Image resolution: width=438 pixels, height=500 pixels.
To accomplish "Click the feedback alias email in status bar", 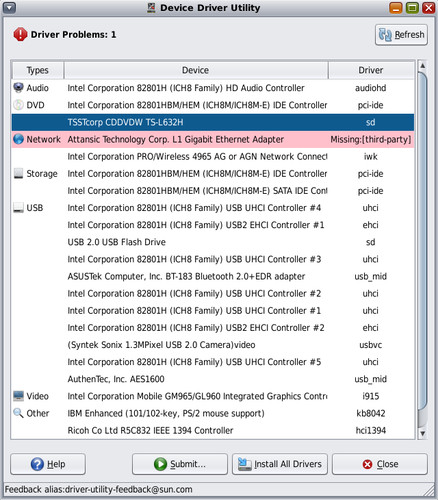I will click(128, 489).
